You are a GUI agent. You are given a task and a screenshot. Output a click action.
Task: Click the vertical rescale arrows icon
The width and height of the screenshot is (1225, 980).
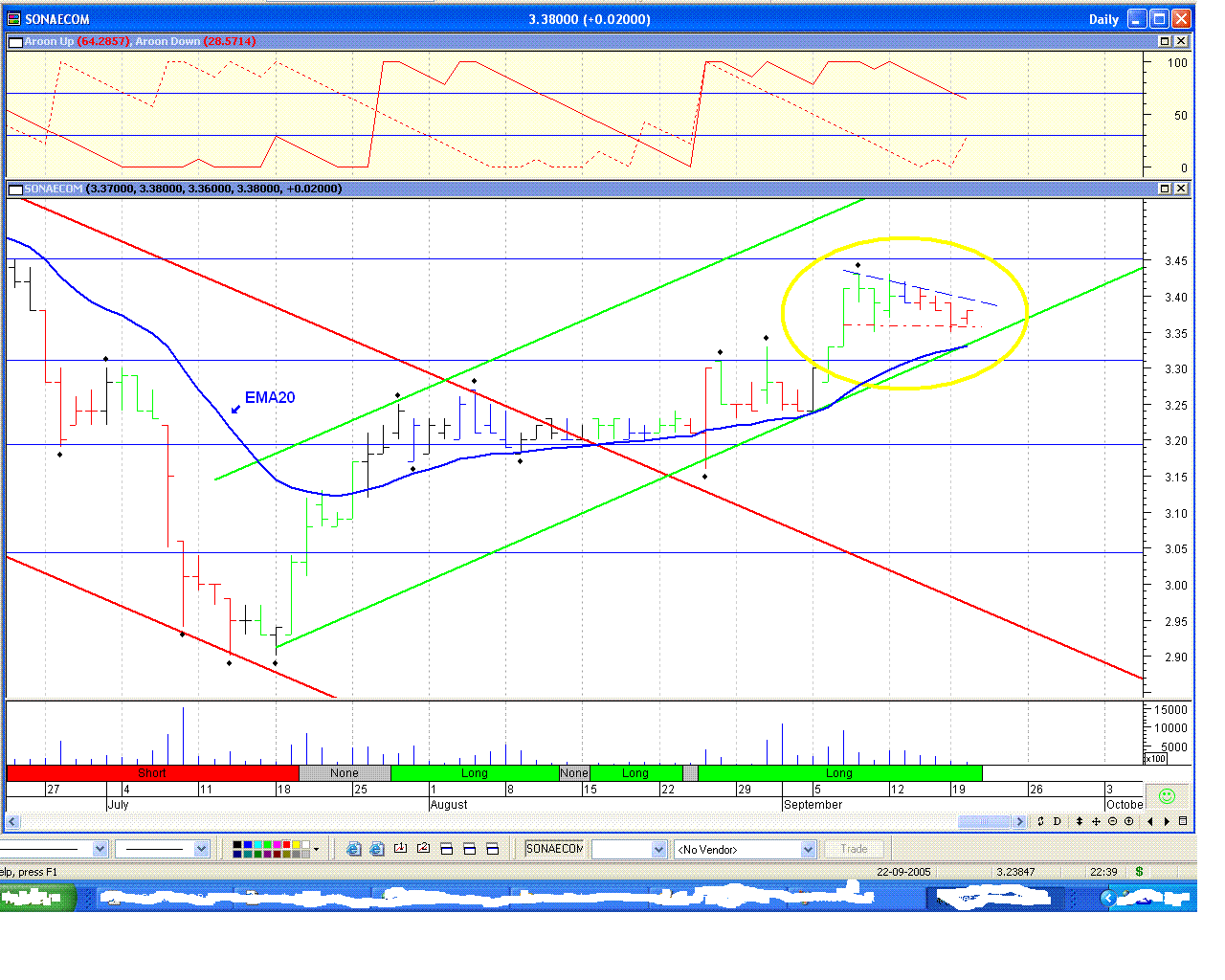tap(1080, 821)
